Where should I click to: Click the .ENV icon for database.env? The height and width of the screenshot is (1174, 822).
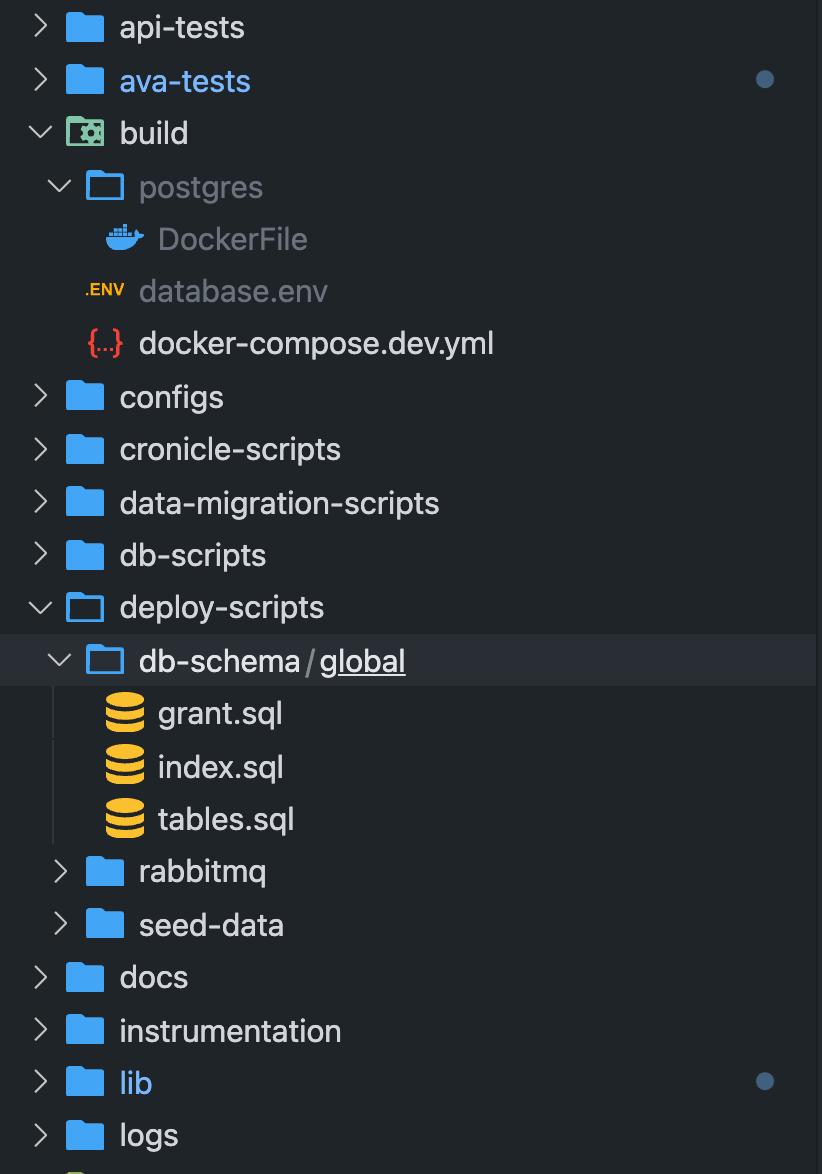click(104, 289)
